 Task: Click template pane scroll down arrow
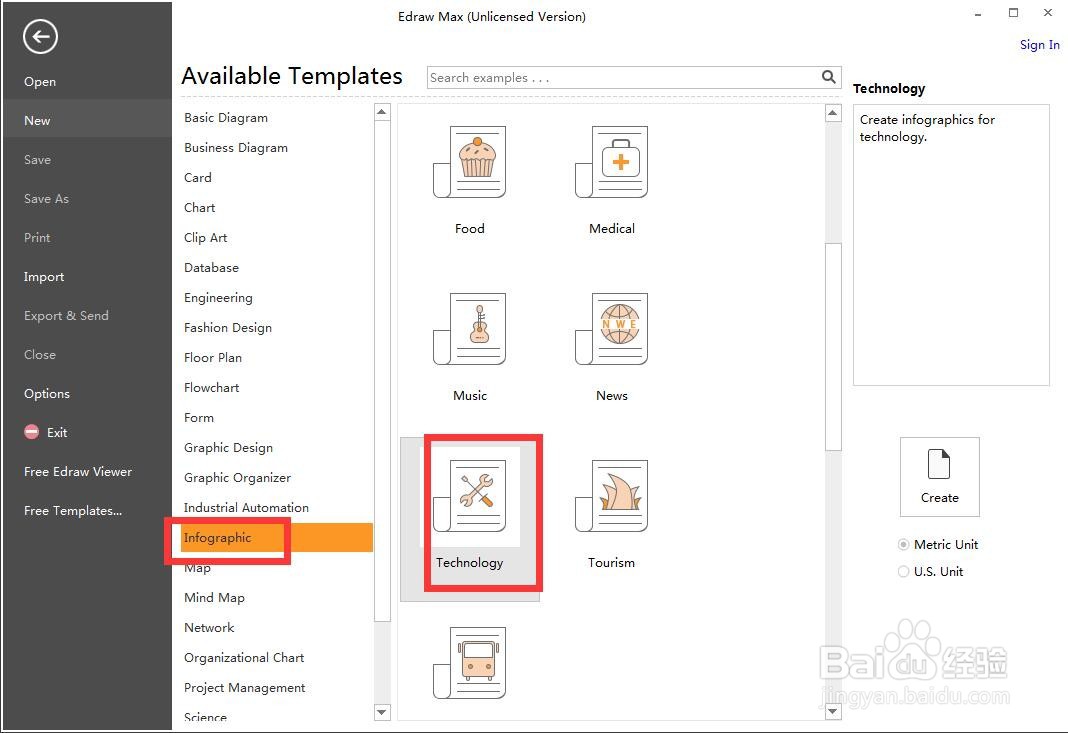833,712
